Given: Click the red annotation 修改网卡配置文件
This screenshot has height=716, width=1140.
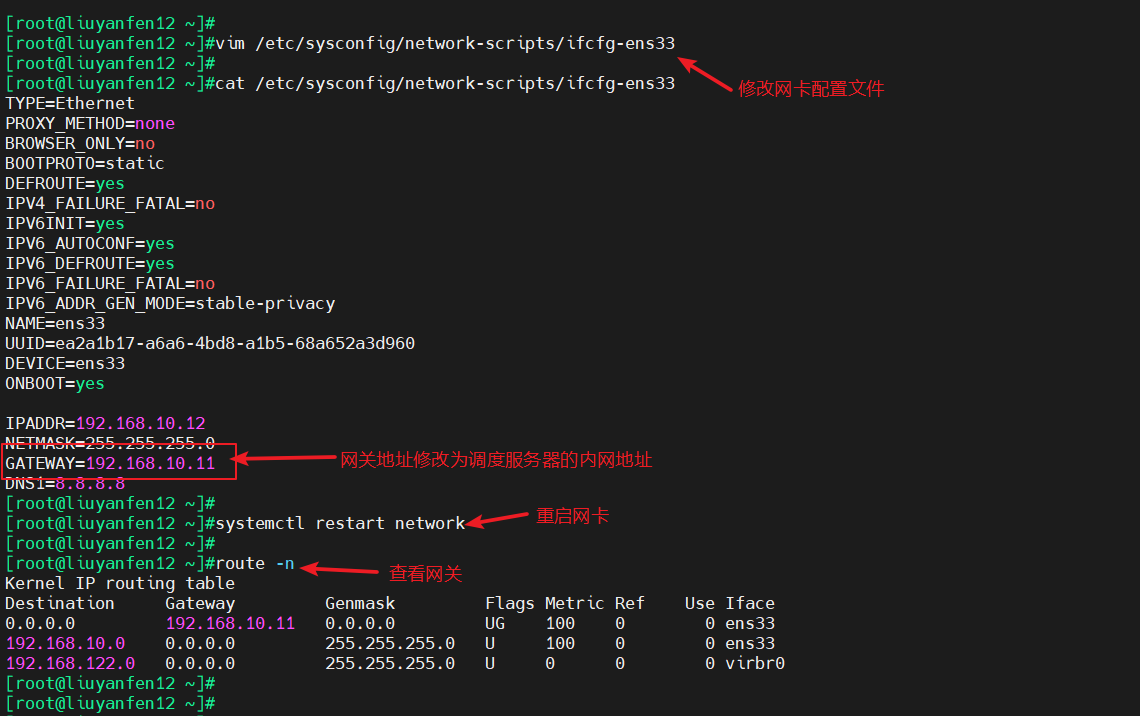Looking at the screenshot, I should 811,88.
